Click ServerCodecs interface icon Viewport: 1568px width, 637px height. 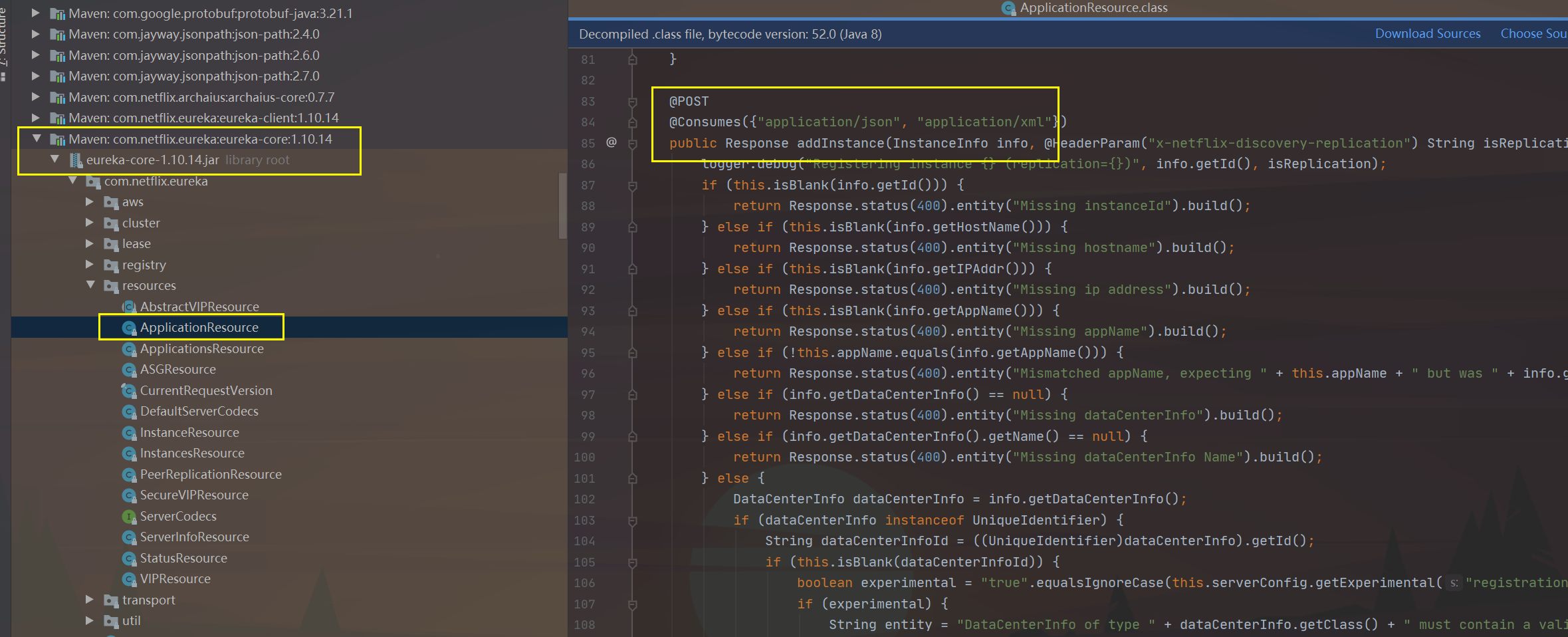[x=129, y=516]
